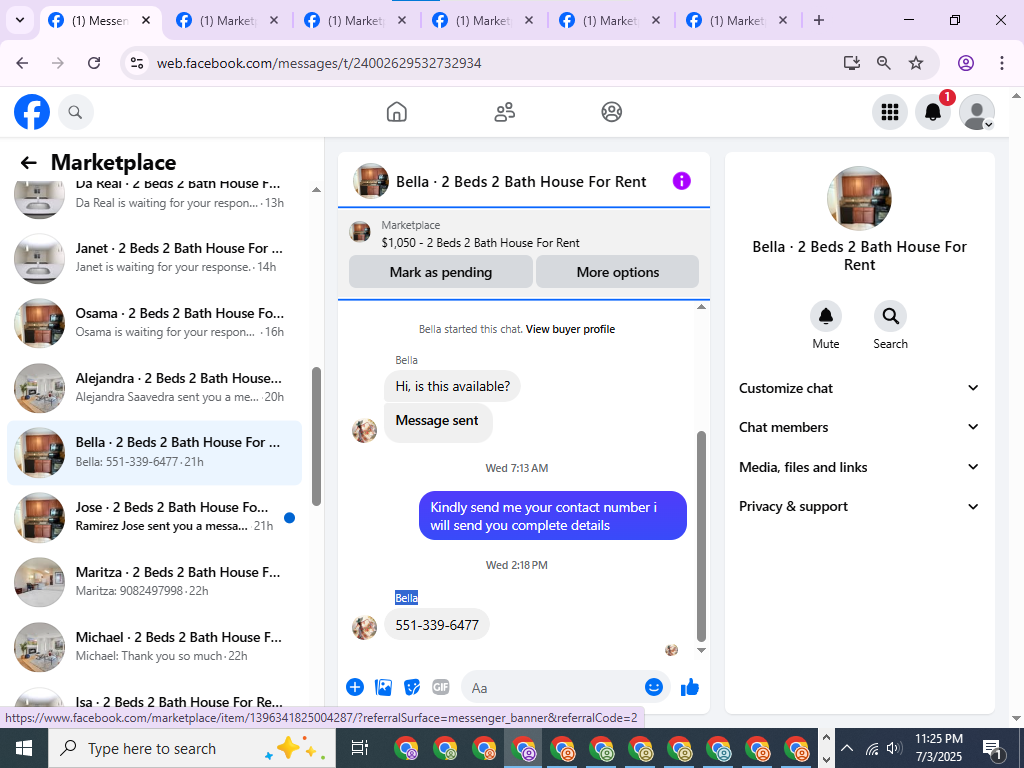The image size is (1024, 768).
Task: Click the 551-339-6477 message bubble
Action: (437, 625)
